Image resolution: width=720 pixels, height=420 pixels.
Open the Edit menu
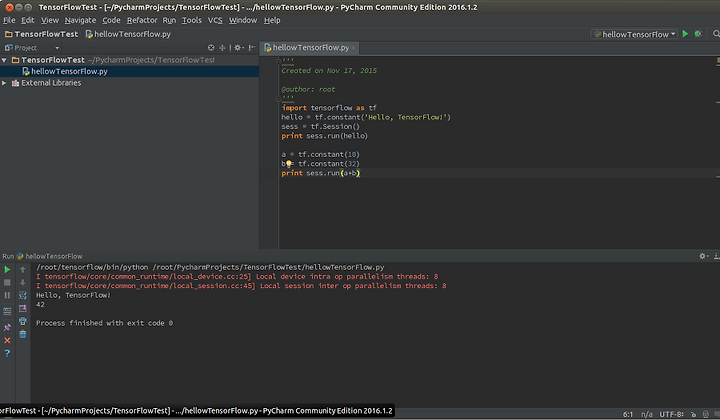pyautogui.click(x=28, y=20)
